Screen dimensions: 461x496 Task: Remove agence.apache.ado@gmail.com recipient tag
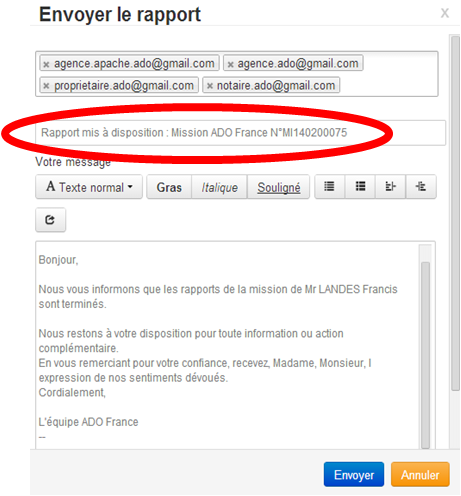[46, 64]
